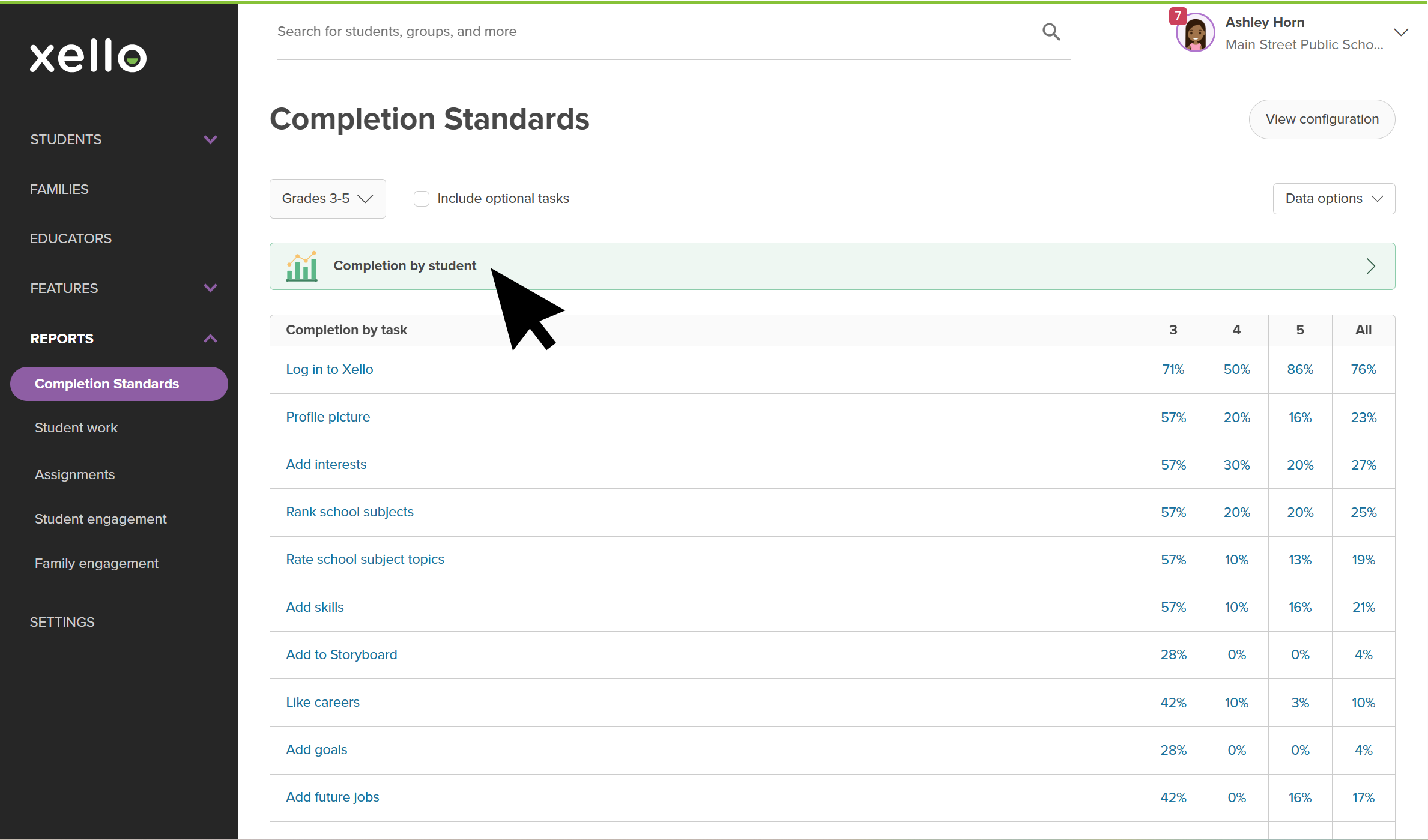Click Ashley Horn's avatar picture
The width and height of the screenshot is (1428, 840).
pos(1195,34)
